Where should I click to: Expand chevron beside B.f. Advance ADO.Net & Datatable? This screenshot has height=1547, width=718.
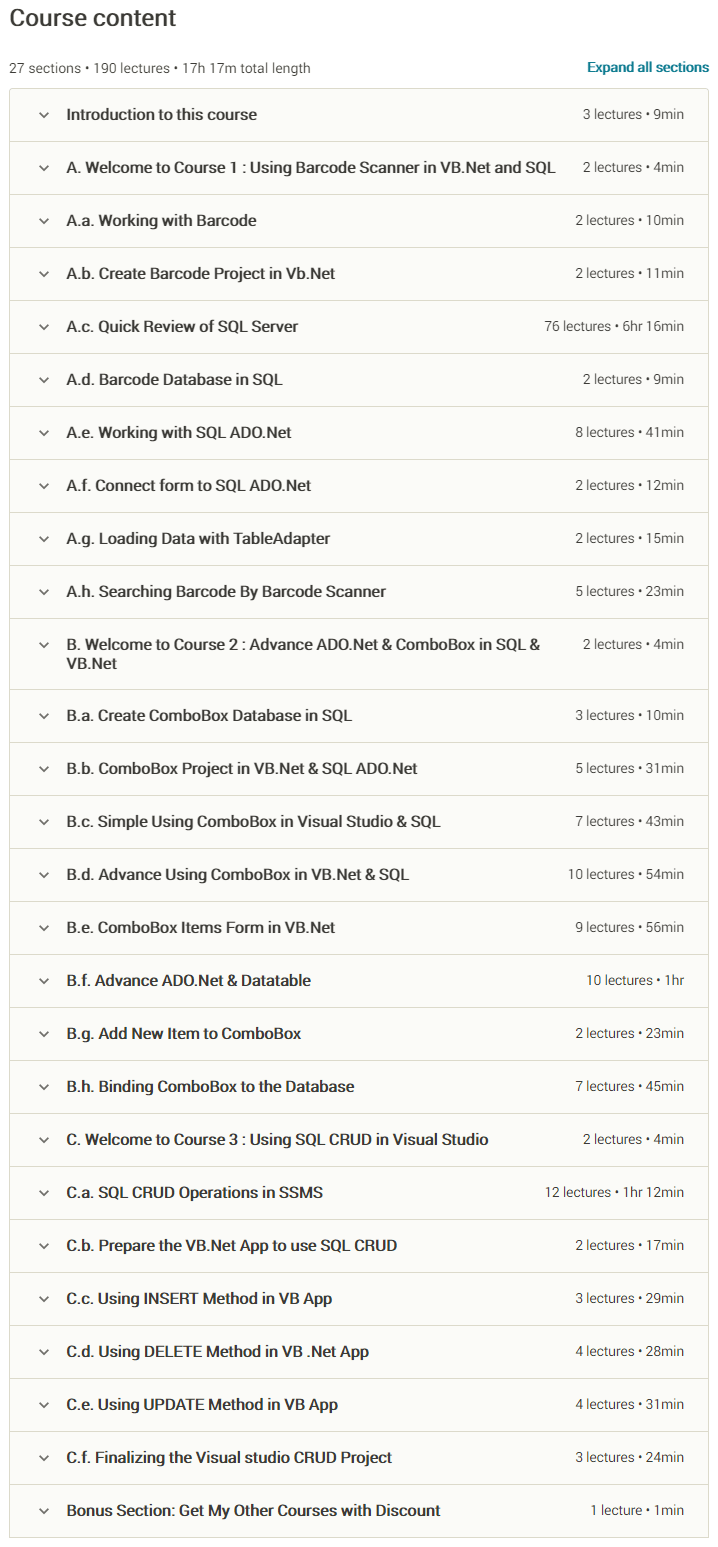tap(43, 981)
